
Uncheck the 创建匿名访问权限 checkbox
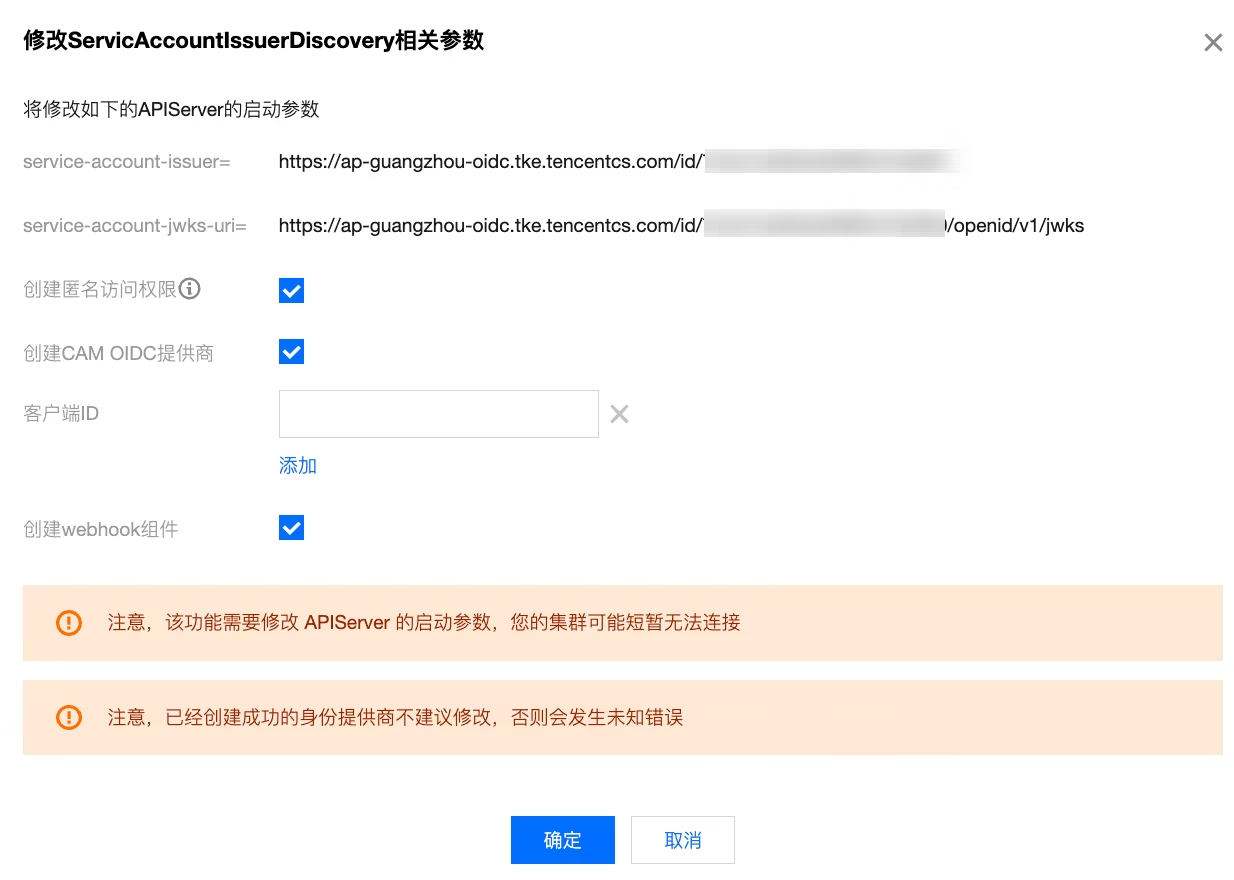point(291,291)
